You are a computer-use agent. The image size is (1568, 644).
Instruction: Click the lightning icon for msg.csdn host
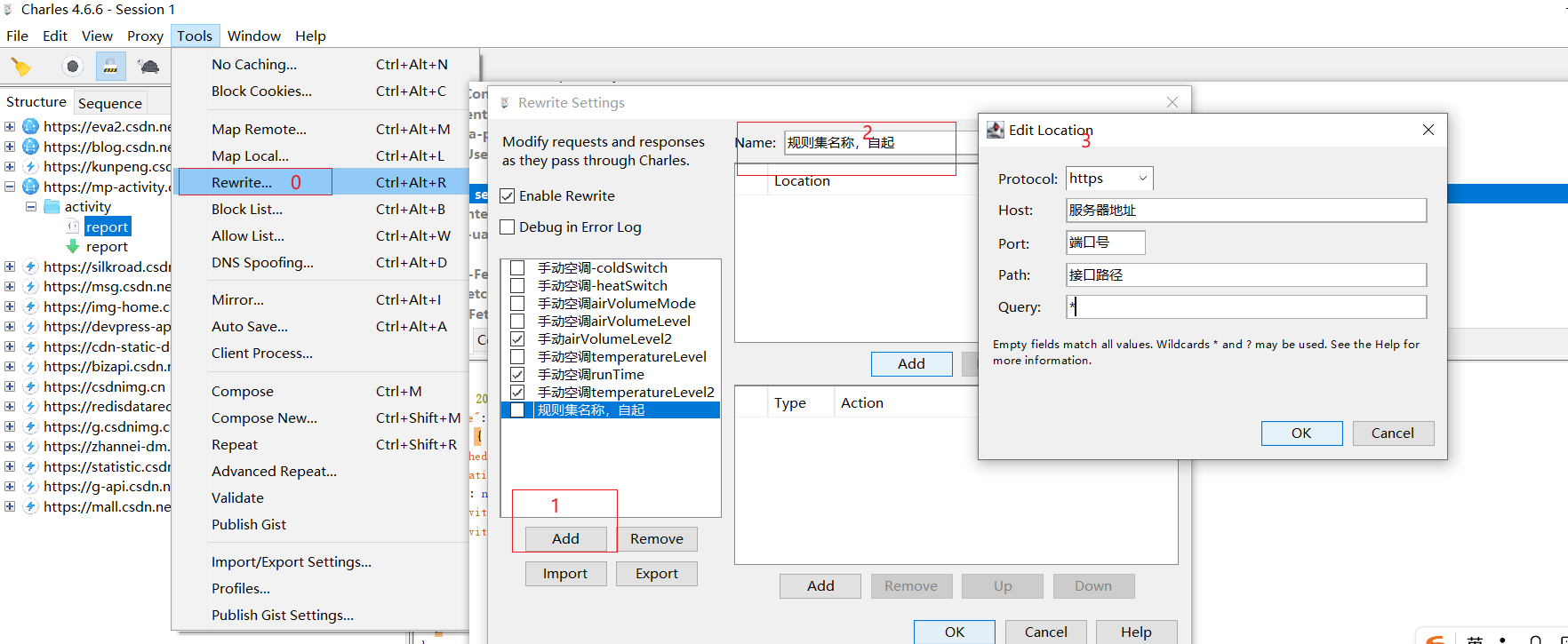pos(30,286)
